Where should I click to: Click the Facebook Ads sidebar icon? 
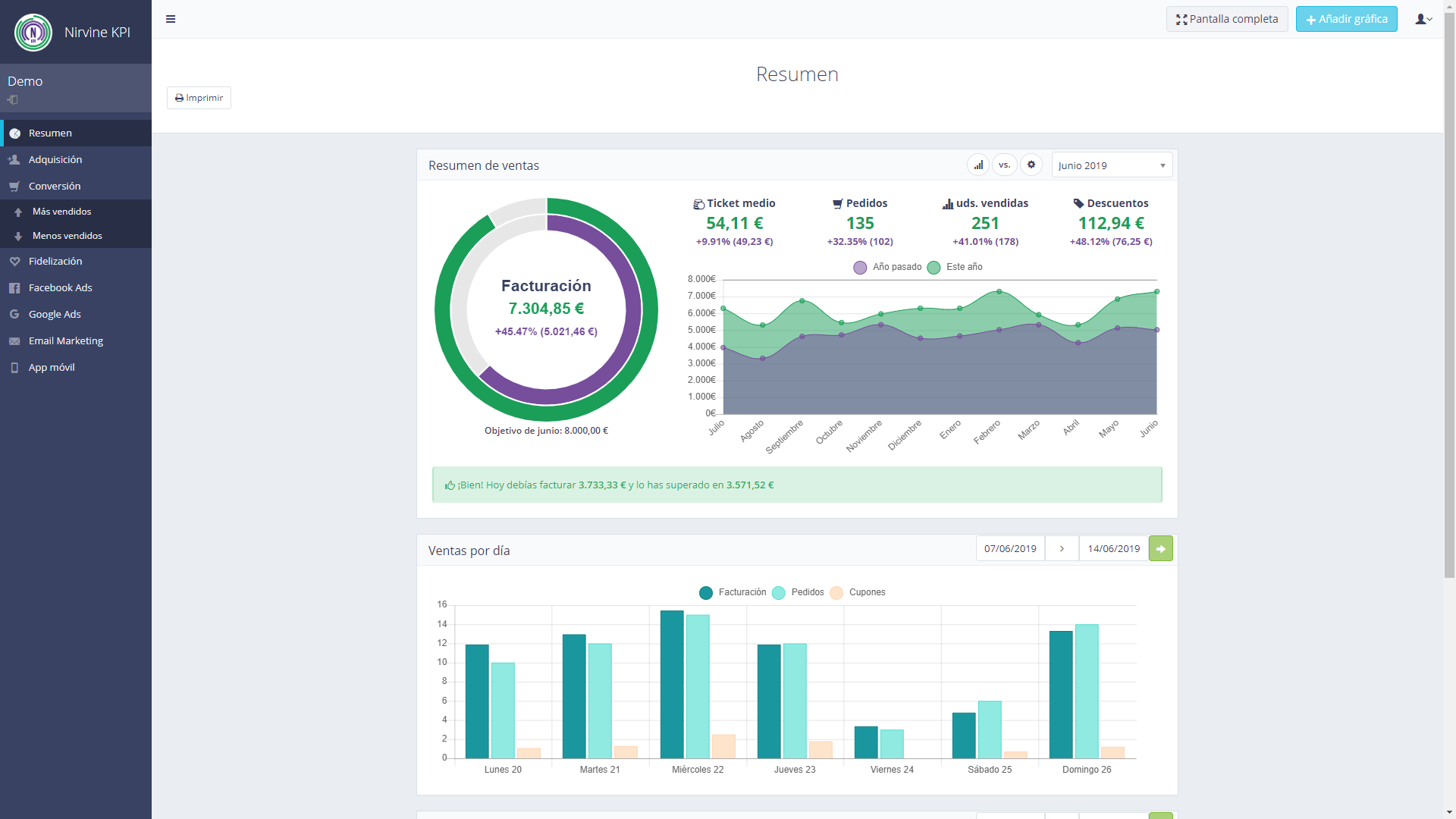click(14, 287)
